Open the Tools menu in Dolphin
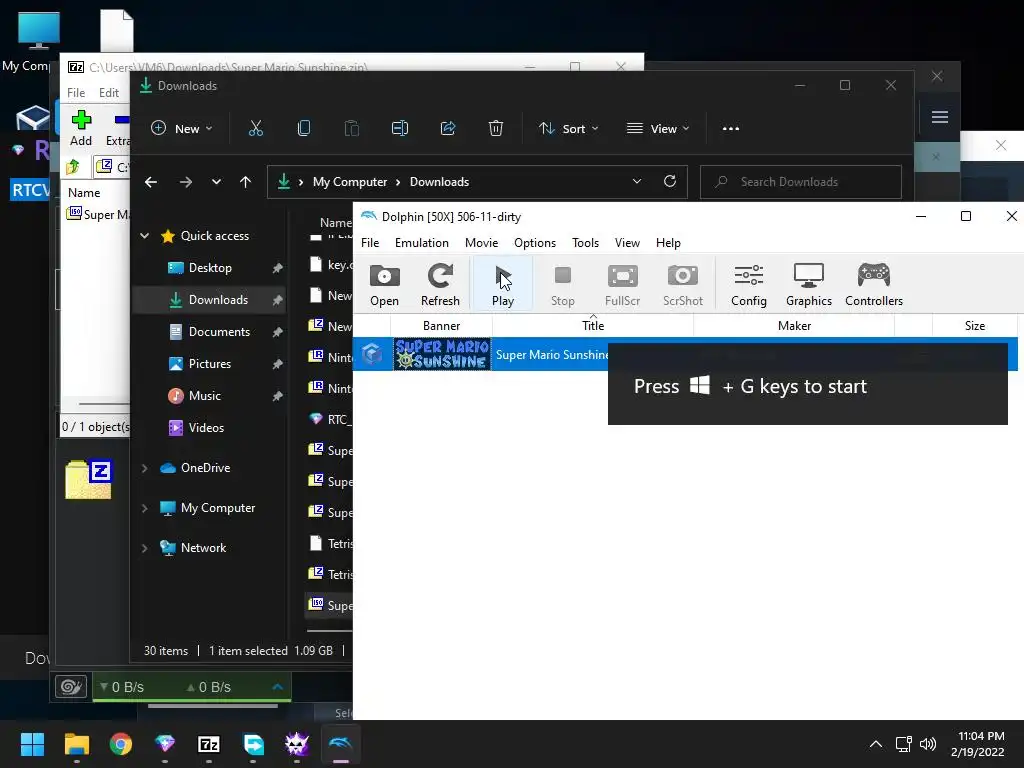This screenshot has height=768, width=1024. point(585,243)
